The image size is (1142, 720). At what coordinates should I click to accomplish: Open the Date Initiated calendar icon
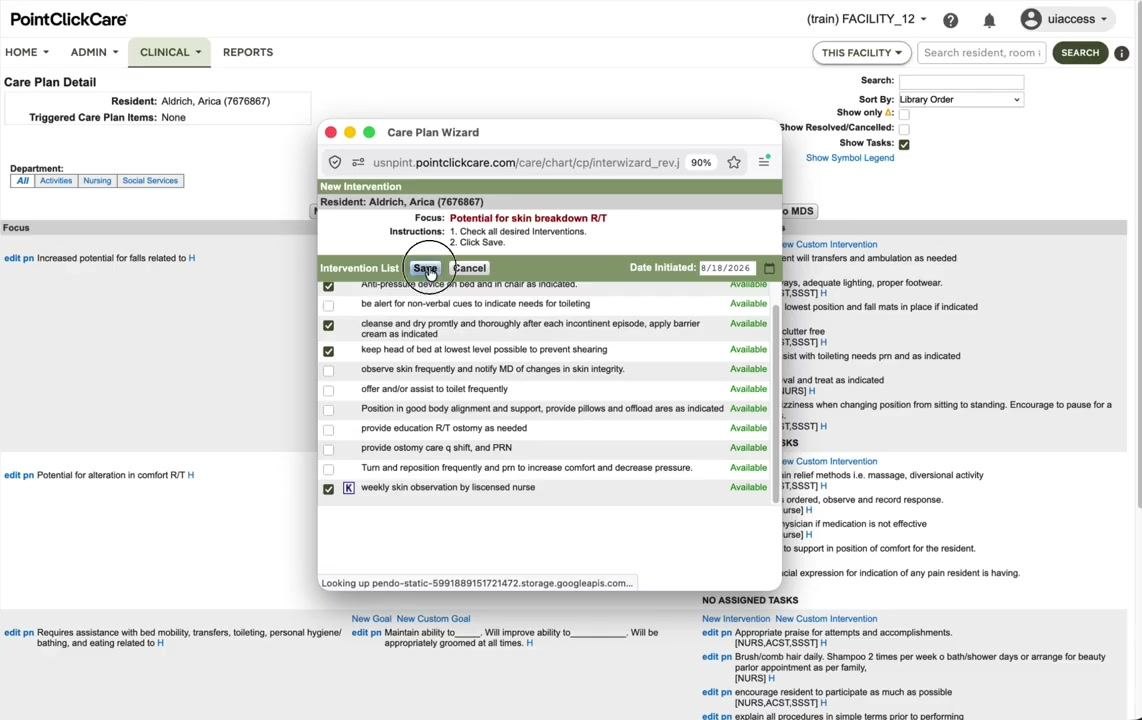(x=769, y=268)
